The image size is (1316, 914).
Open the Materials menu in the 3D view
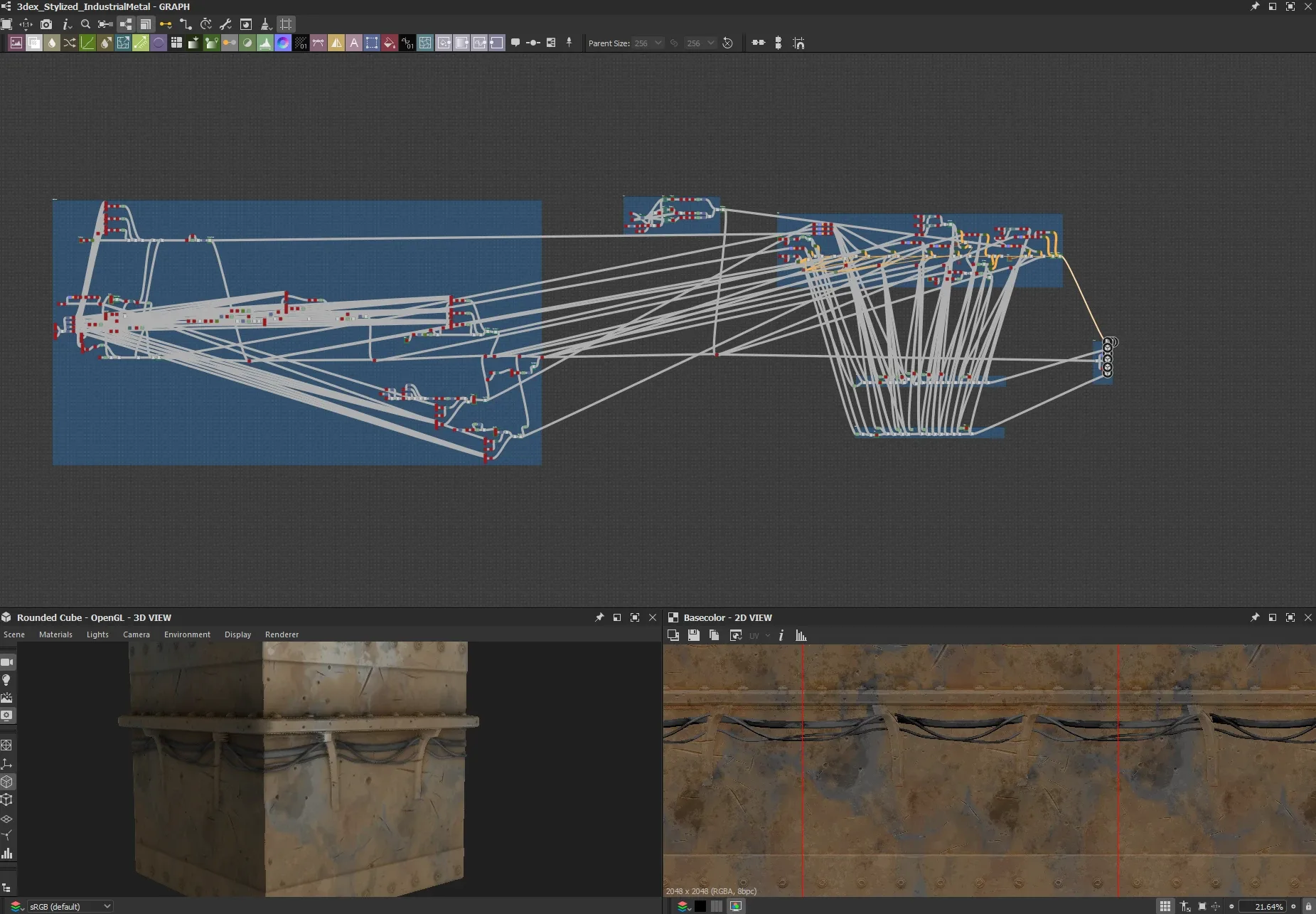55,634
